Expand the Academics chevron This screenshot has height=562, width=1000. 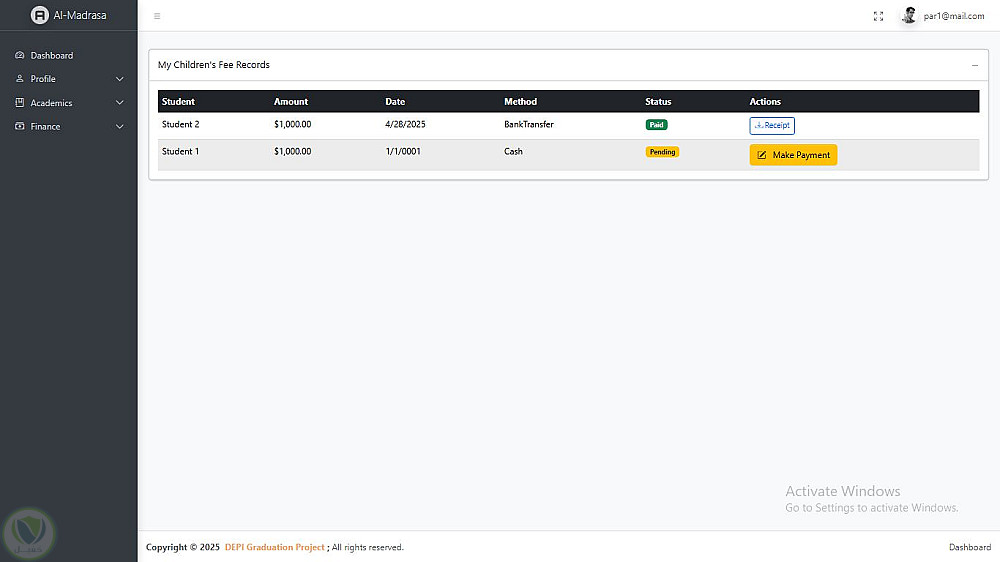[x=119, y=103]
